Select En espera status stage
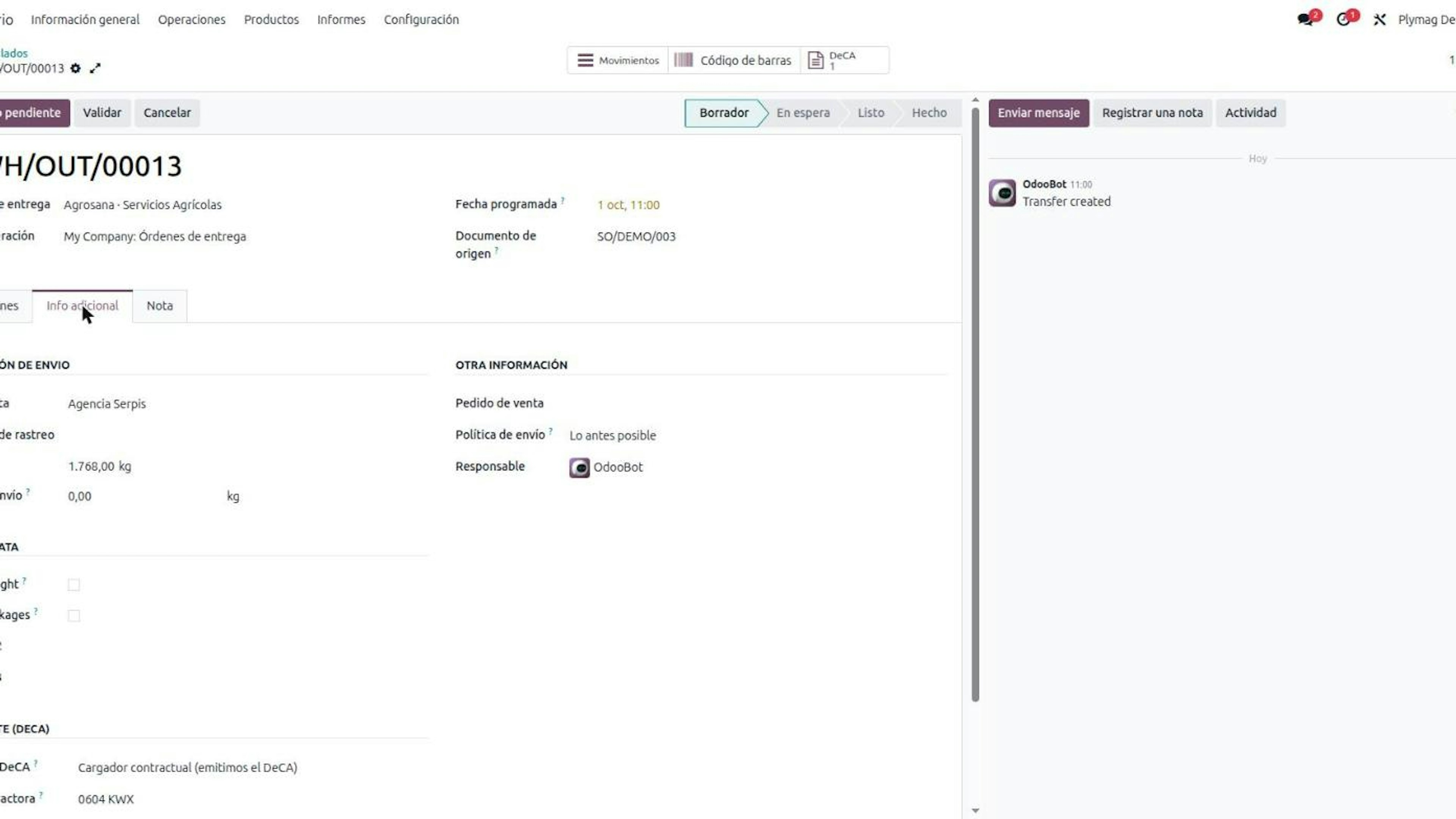Image resolution: width=1456 pixels, height=819 pixels. pos(803,113)
